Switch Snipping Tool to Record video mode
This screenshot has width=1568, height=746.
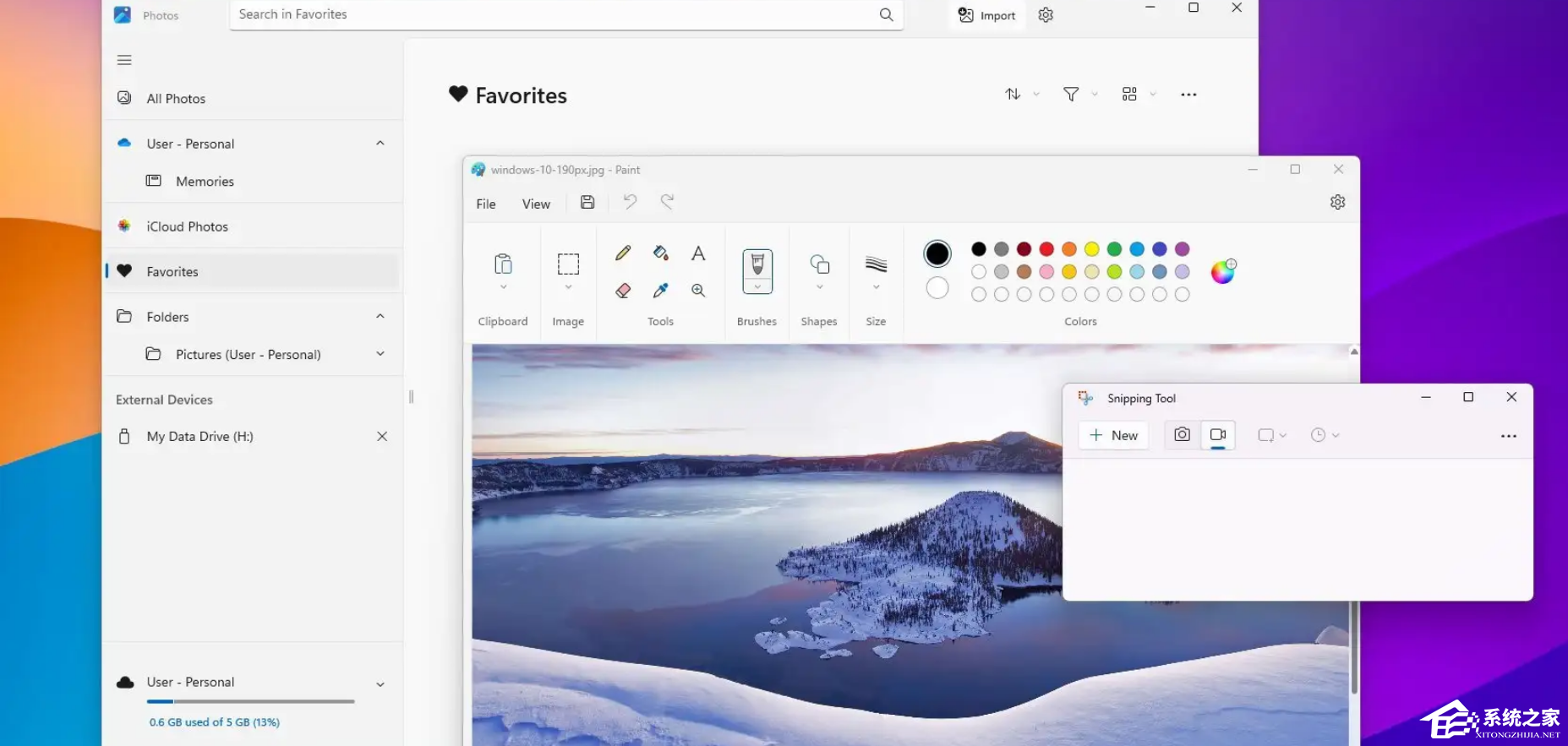1217,435
